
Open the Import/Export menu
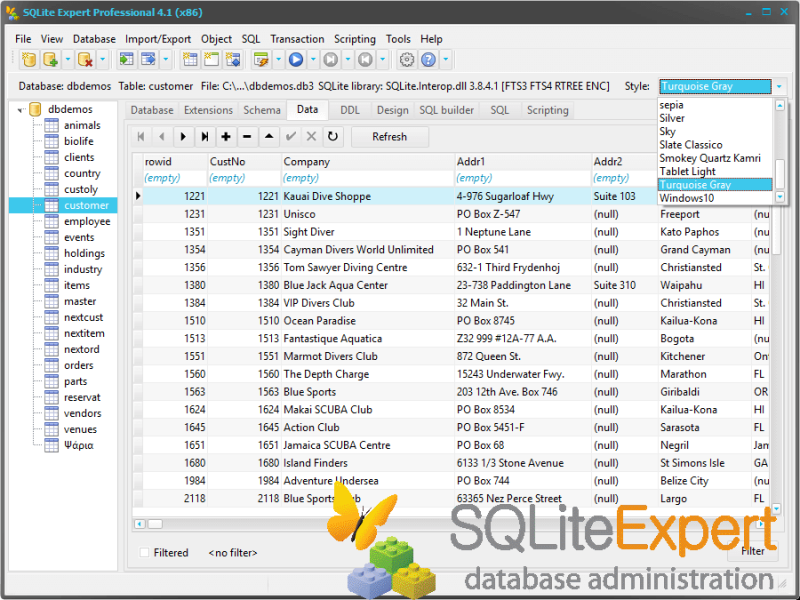click(x=158, y=39)
